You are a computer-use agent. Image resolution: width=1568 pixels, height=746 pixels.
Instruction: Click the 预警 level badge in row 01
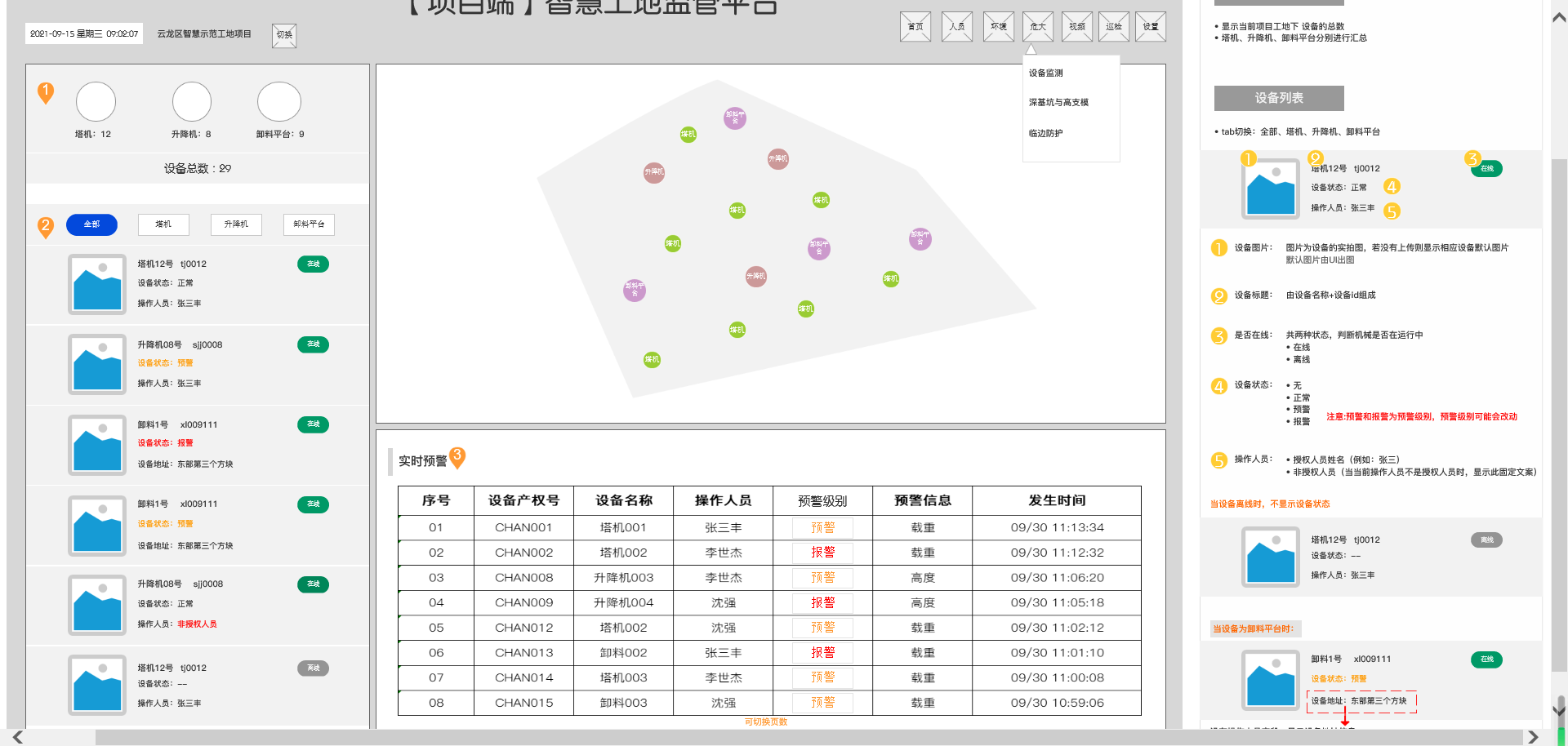click(823, 528)
